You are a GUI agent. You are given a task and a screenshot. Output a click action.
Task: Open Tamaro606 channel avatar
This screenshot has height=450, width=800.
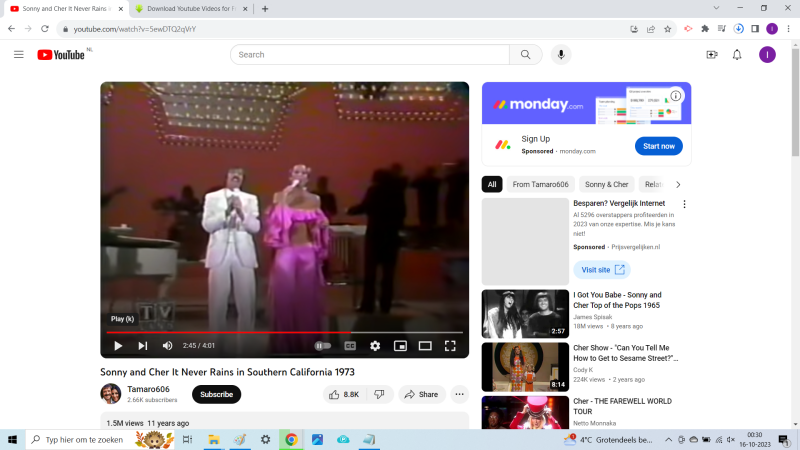(x=111, y=394)
